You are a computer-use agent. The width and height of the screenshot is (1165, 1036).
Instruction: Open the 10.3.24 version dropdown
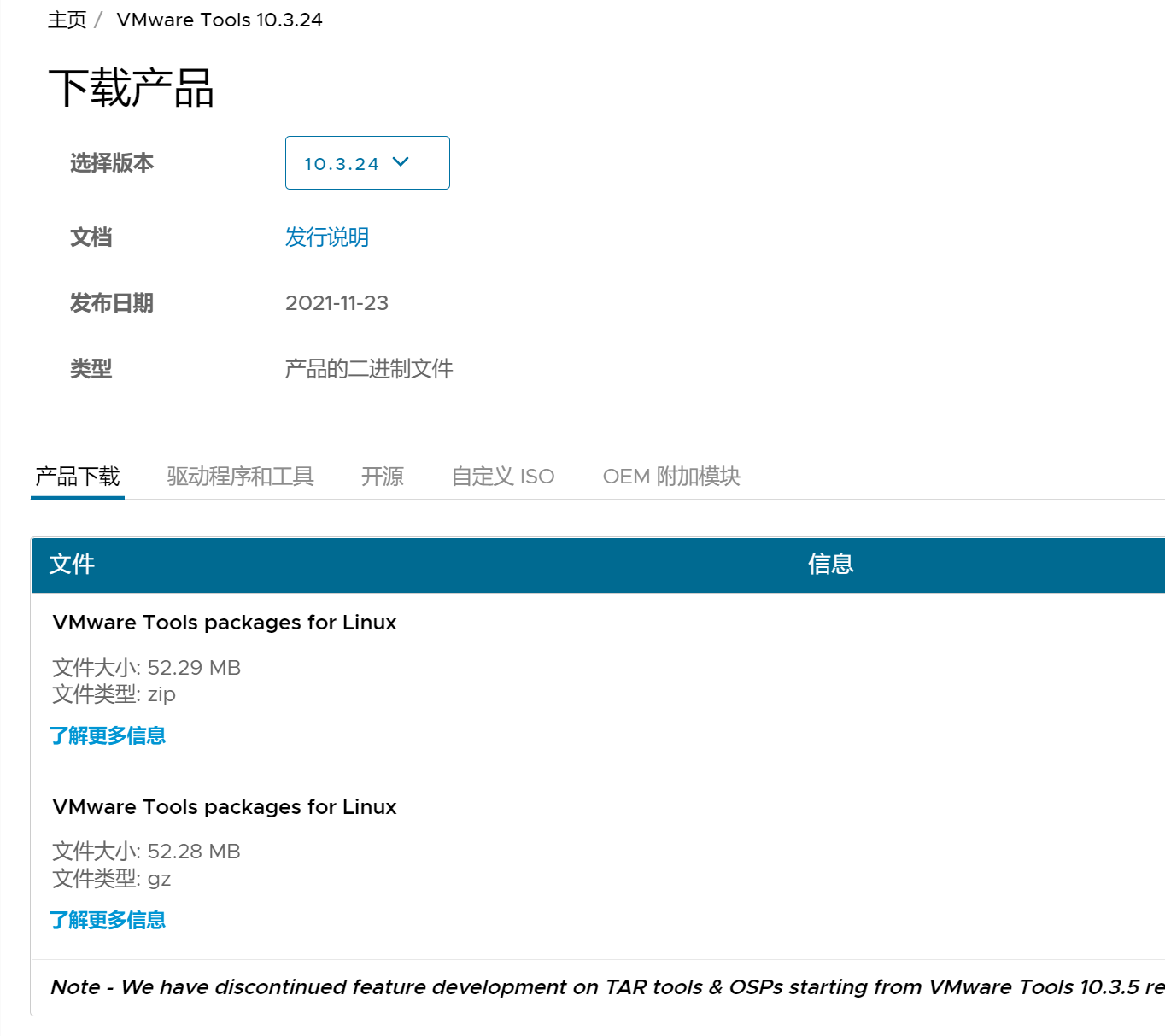tap(367, 162)
